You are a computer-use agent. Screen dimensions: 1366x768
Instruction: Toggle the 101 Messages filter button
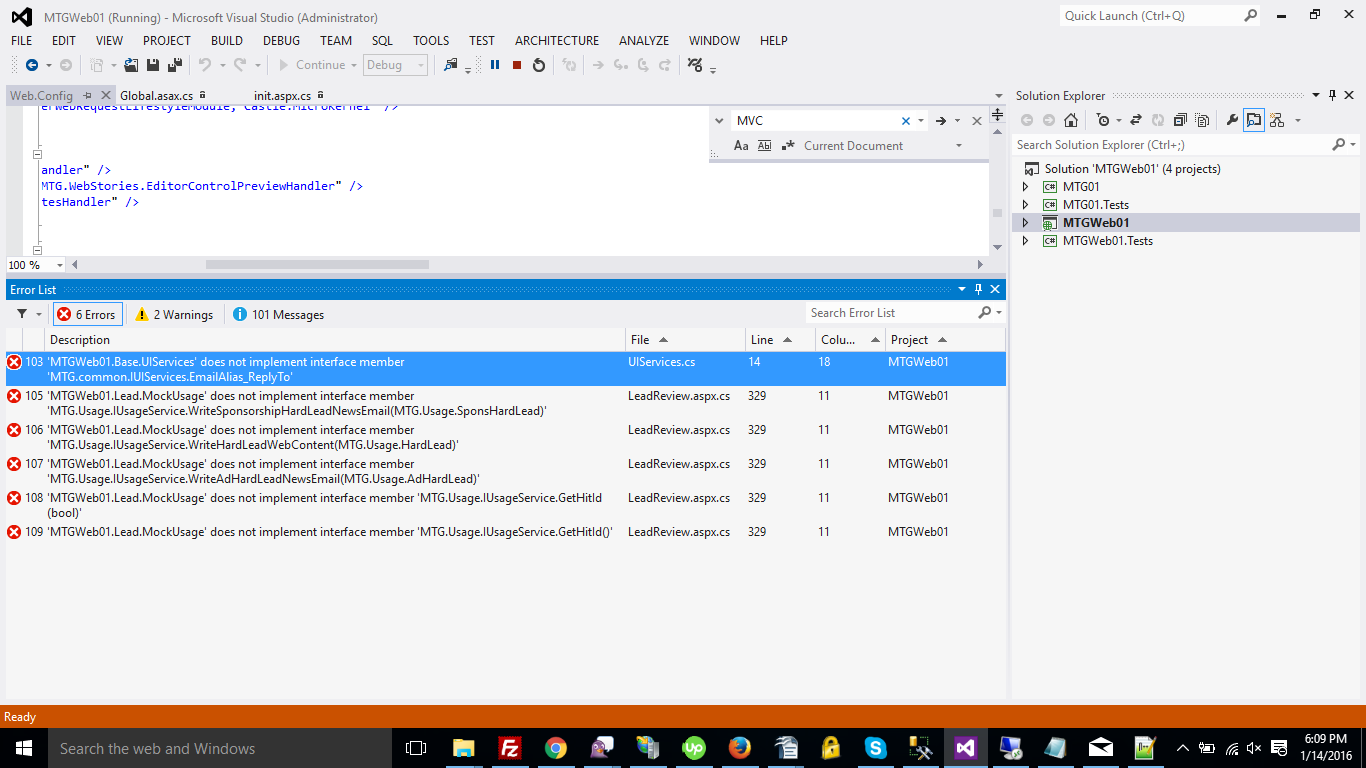tap(278, 314)
